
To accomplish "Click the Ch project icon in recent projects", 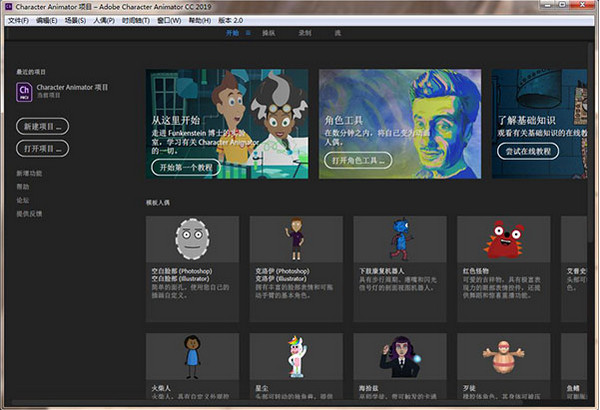I will pyautogui.click(x=24, y=93).
